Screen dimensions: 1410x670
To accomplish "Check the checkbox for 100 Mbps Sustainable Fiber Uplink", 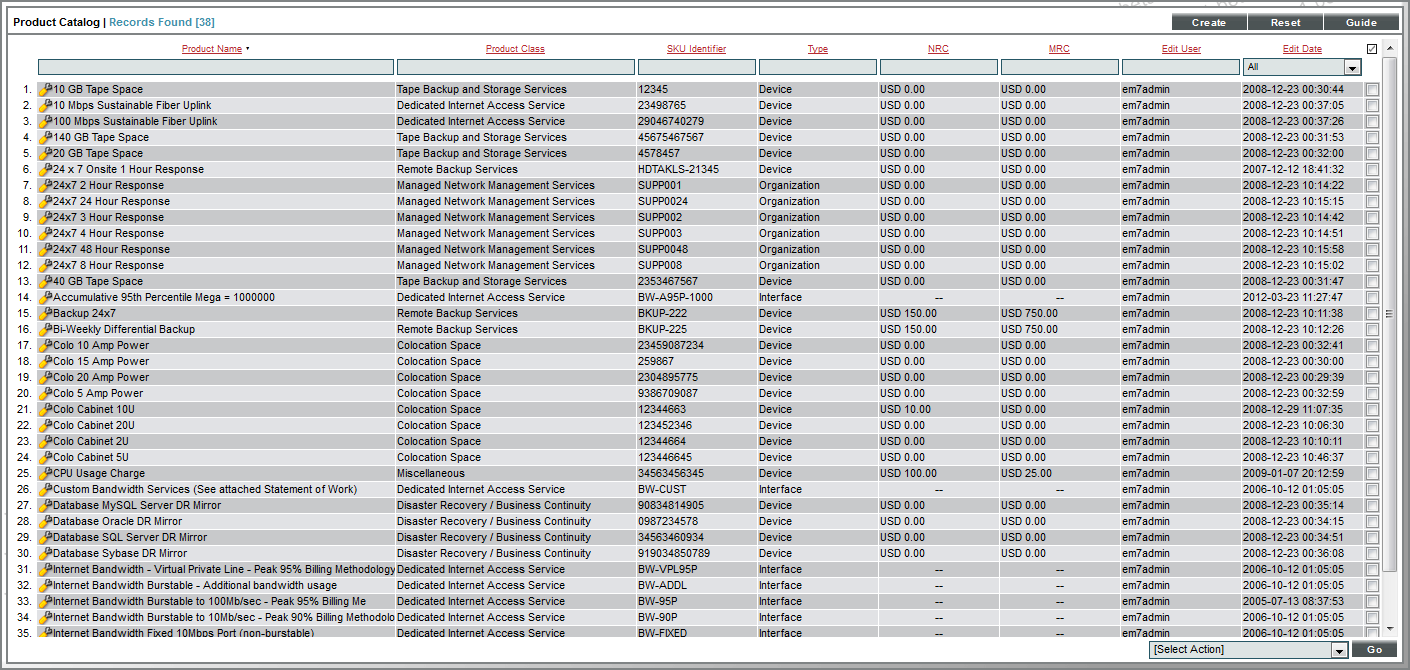I will tap(1373, 121).
